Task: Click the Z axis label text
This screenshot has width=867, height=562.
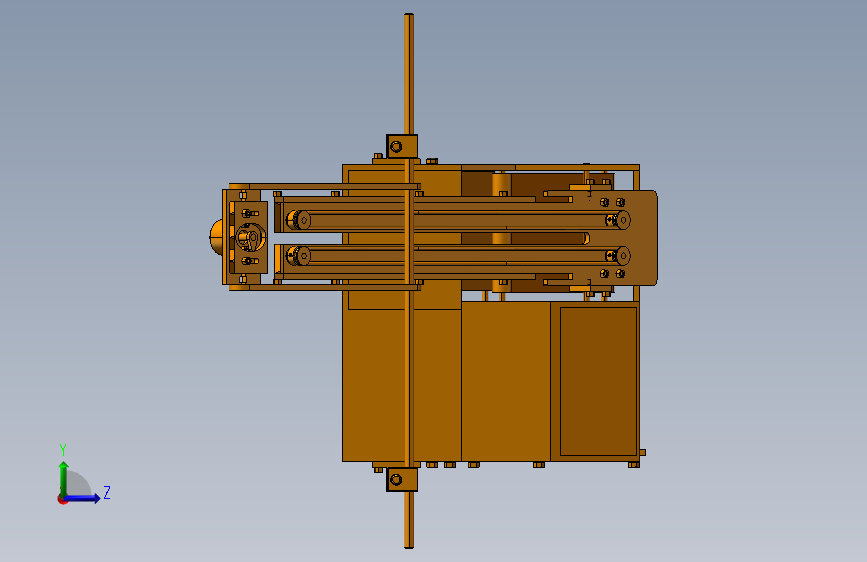Action: pos(107,492)
